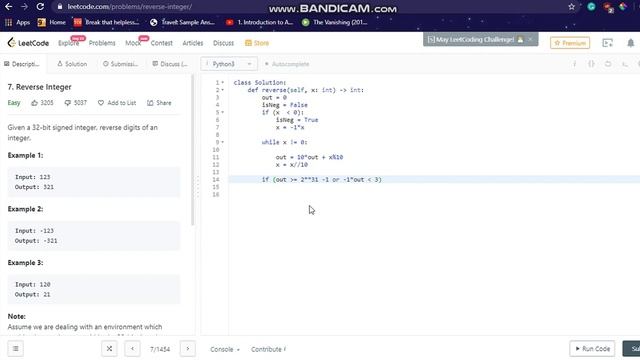Image resolution: width=640 pixels, height=360 pixels.
Task: Go back with the browser back arrow
Action: point(8,7)
